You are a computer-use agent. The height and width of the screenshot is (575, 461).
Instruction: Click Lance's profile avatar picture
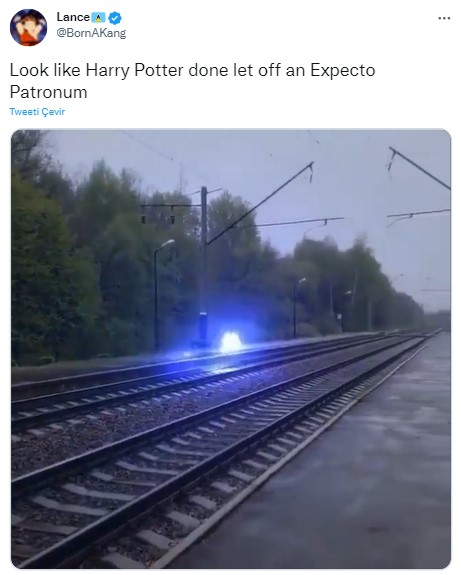(28, 28)
